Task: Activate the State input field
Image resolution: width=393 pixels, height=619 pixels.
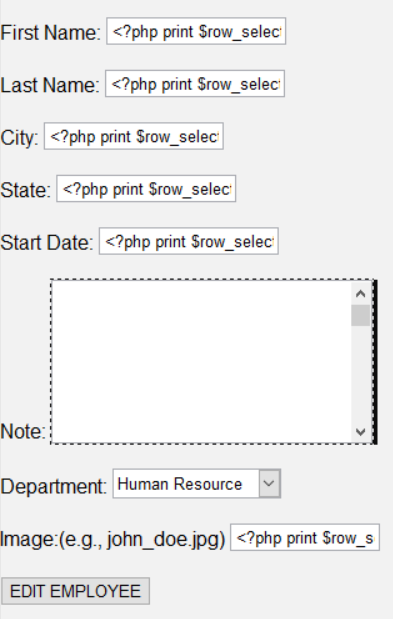Action: point(146,189)
